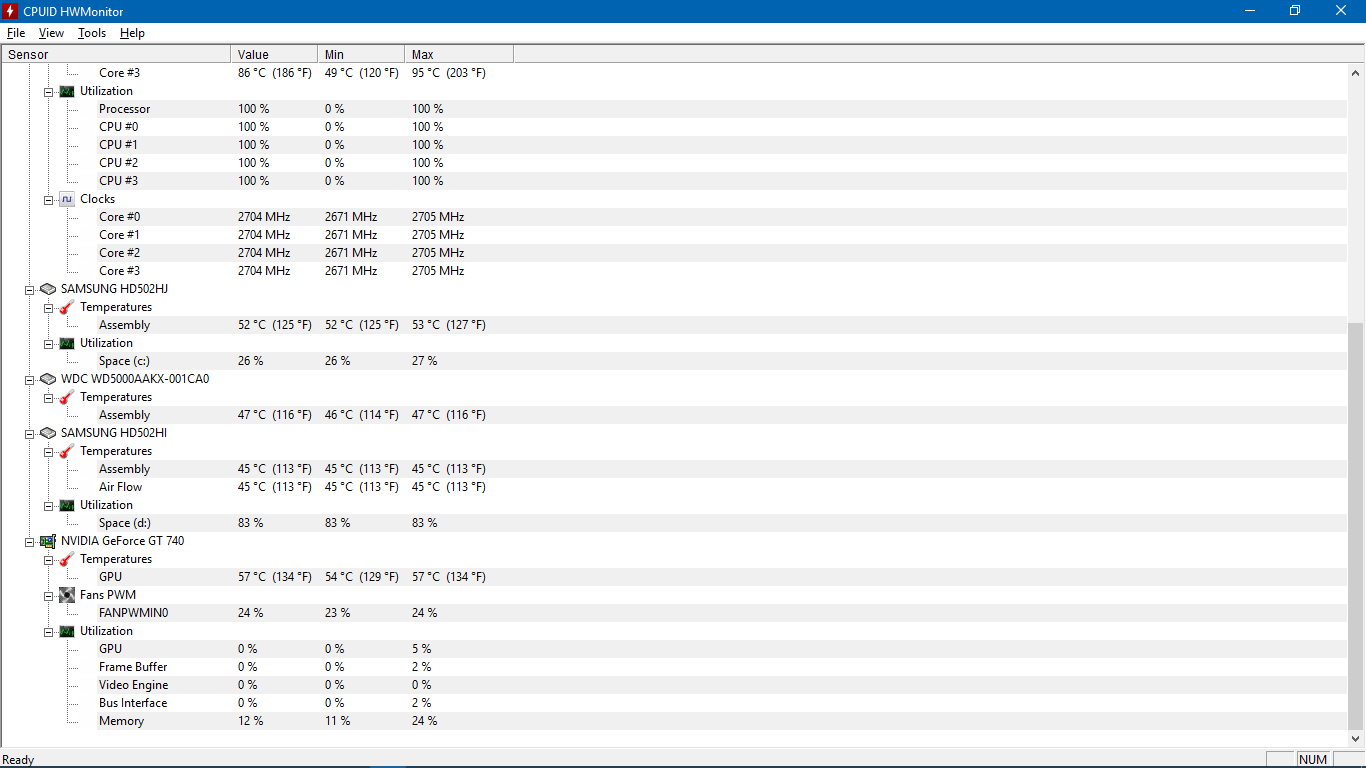Click Utilization icon under NVIDIA GeForce GT 740
The height and width of the screenshot is (768, 1366).
click(x=67, y=631)
